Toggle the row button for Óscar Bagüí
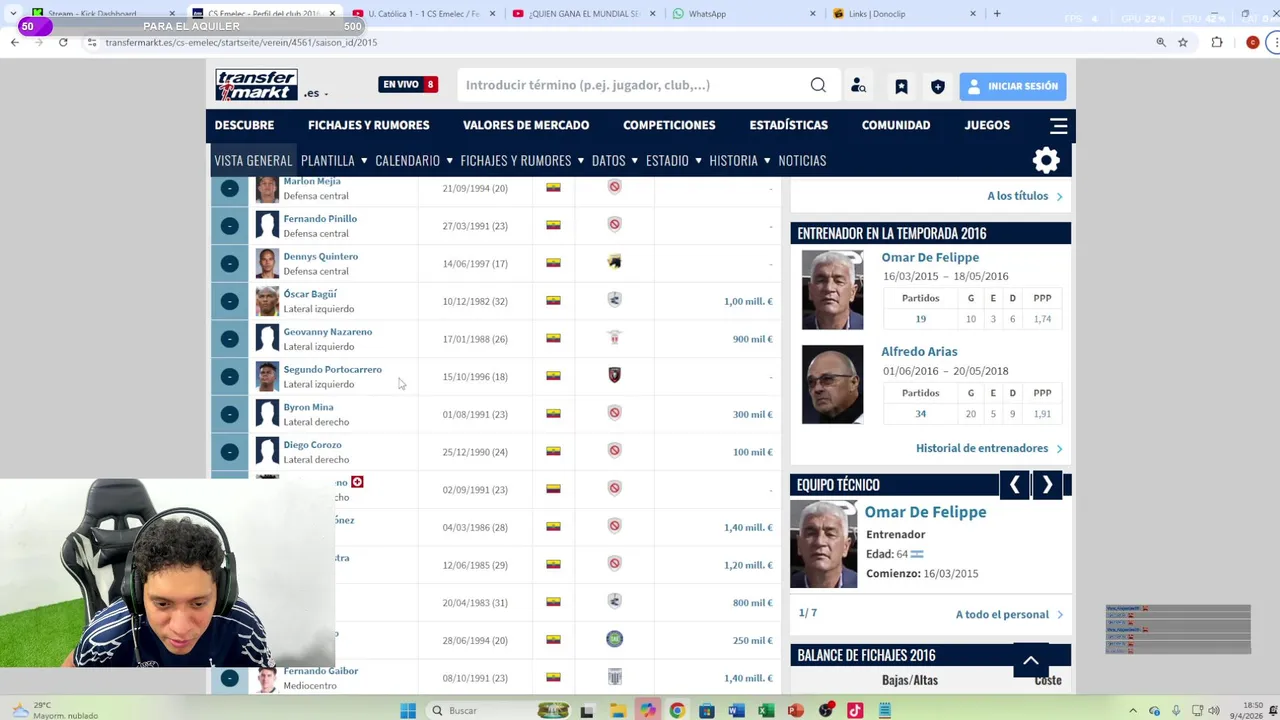 coord(229,301)
